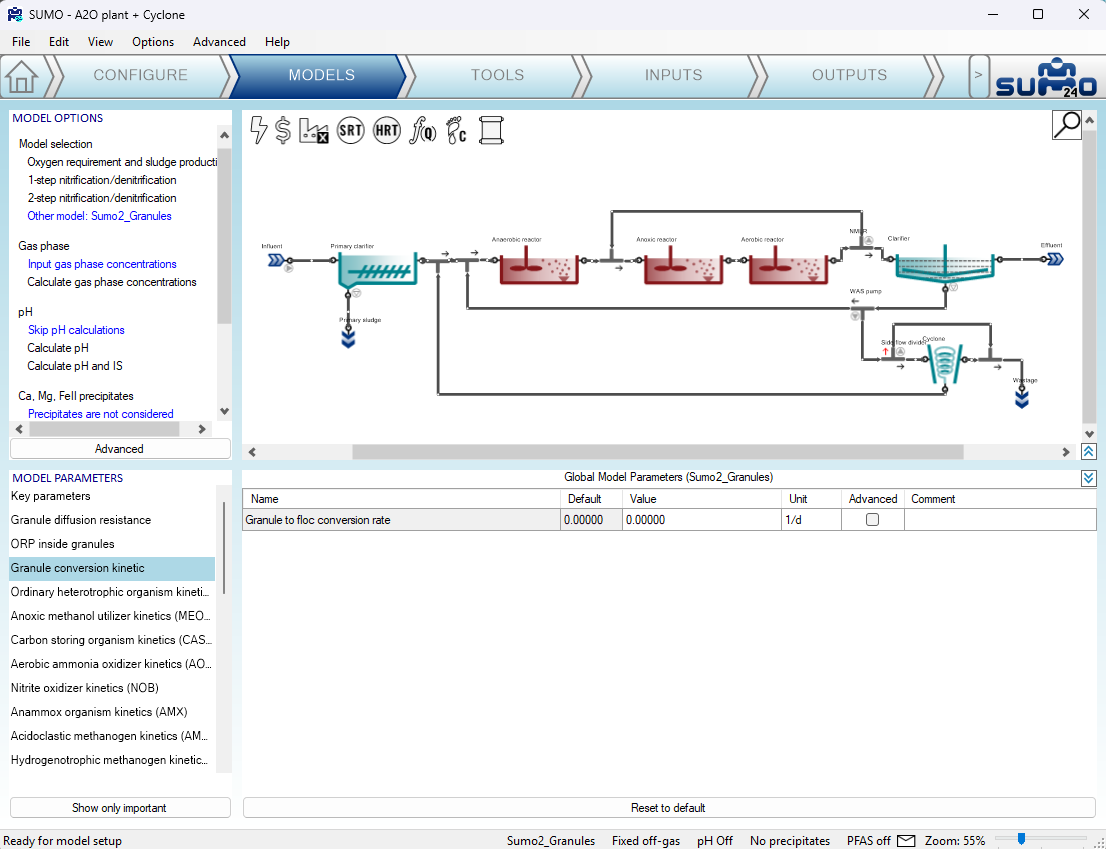Viewport: 1106px width, 849px height.
Task: Click the SRT circle icon
Action: coord(350,130)
